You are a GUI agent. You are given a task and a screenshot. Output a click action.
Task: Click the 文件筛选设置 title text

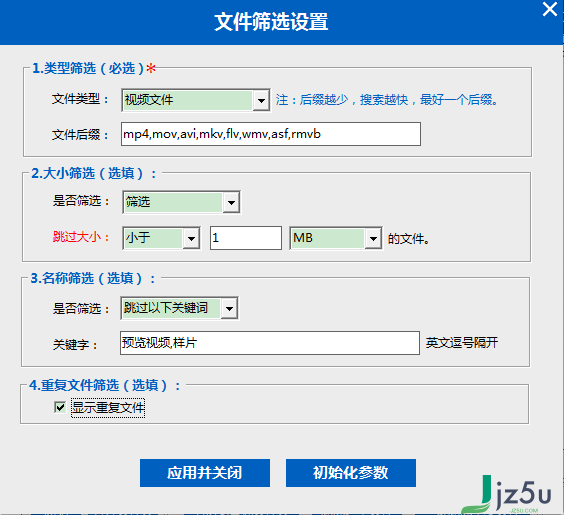pos(271,22)
